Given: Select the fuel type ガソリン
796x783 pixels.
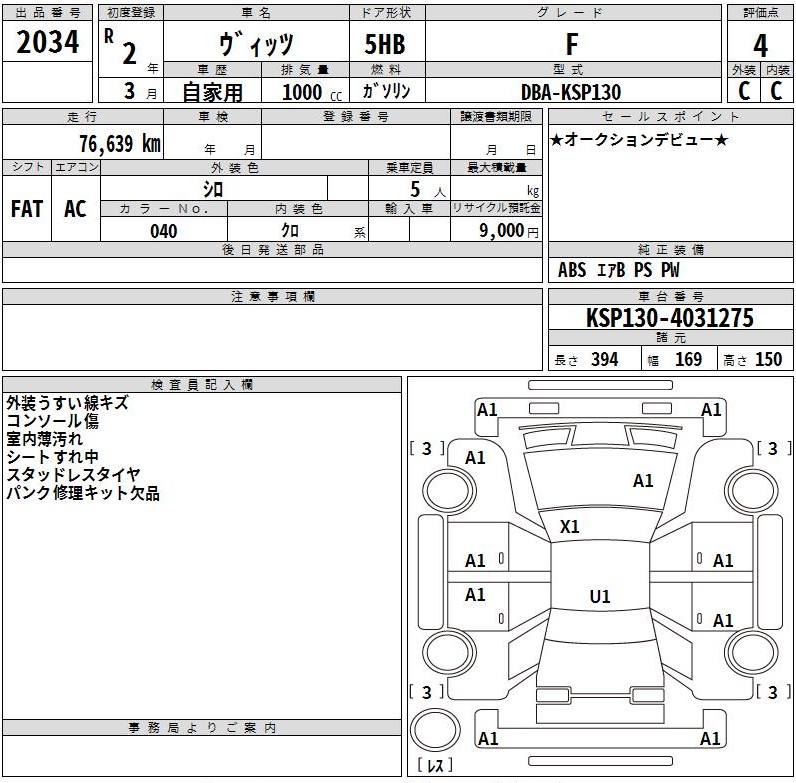Looking at the screenshot, I should (386, 91).
